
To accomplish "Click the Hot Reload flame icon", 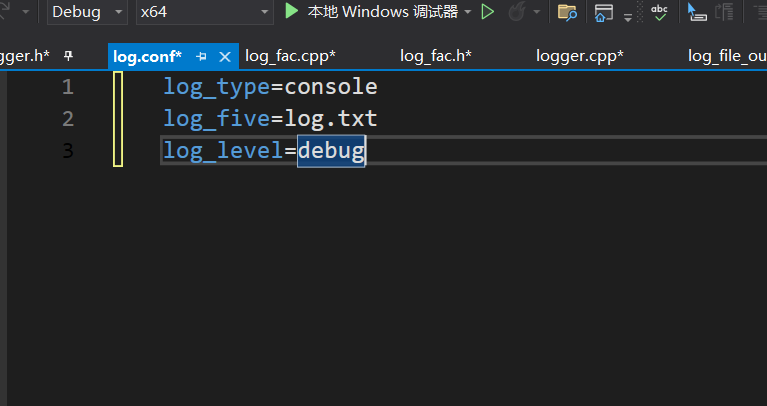I will click(x=517, y=12).
